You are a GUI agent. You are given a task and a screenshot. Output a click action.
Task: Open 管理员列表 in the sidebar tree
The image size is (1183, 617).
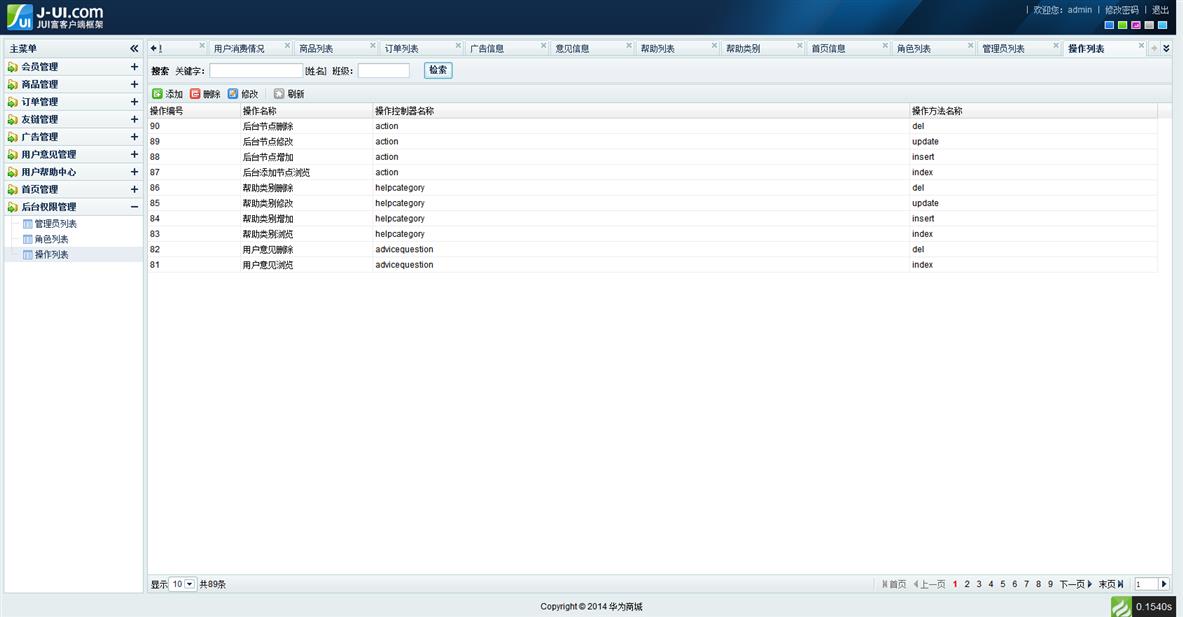click(x=55, y=223)
